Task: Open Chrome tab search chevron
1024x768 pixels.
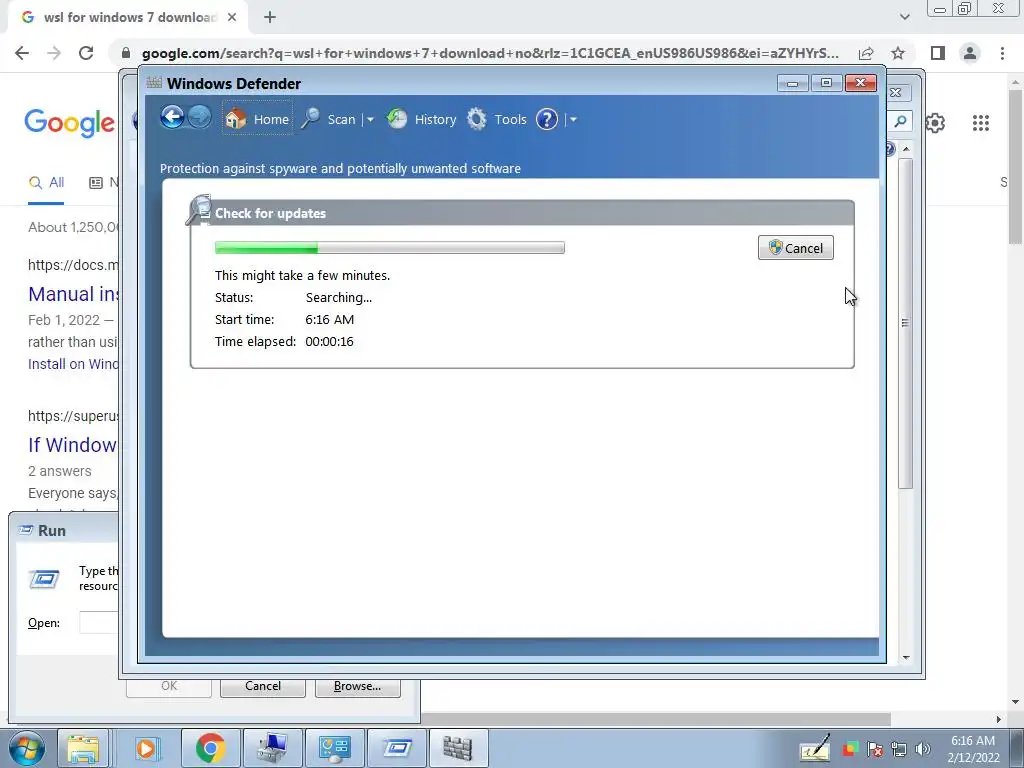Action: point(904,17)
